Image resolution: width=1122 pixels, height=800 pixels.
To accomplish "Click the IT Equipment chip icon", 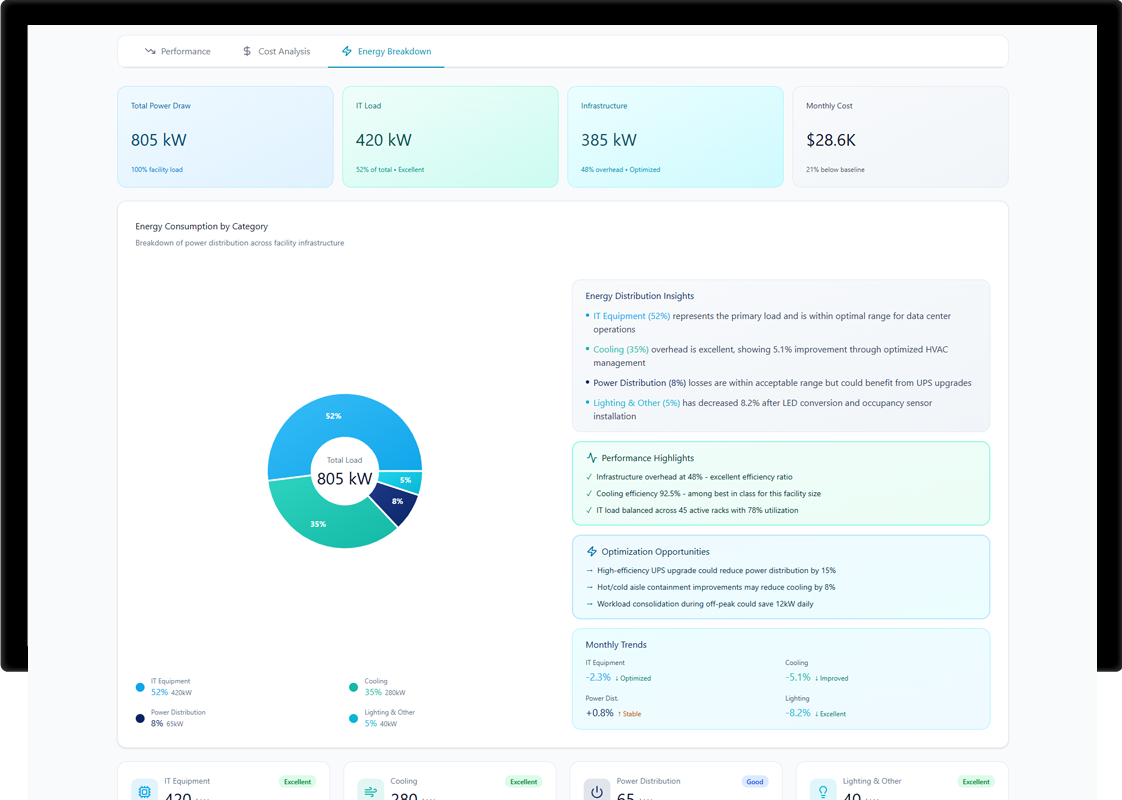I will [x=144, y=791].
